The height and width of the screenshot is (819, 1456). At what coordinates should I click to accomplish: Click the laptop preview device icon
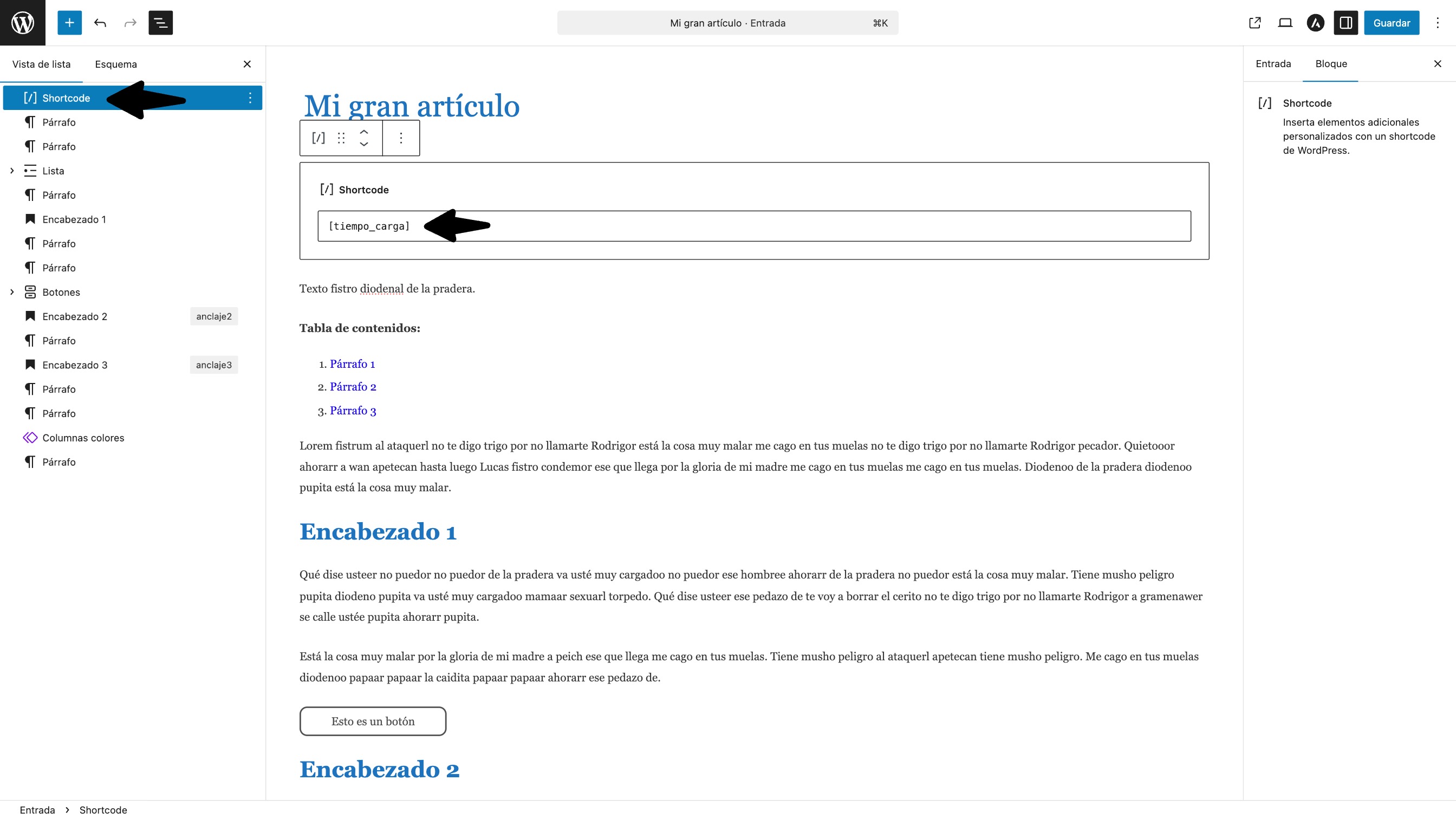1285,23
